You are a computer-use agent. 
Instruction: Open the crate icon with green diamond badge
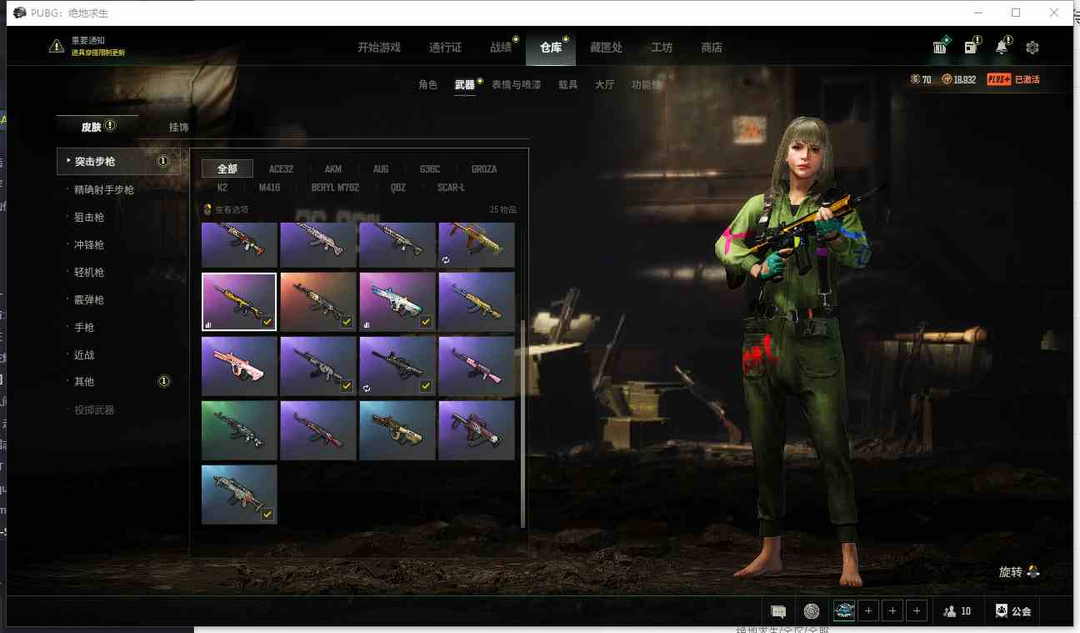click(940, 47)
